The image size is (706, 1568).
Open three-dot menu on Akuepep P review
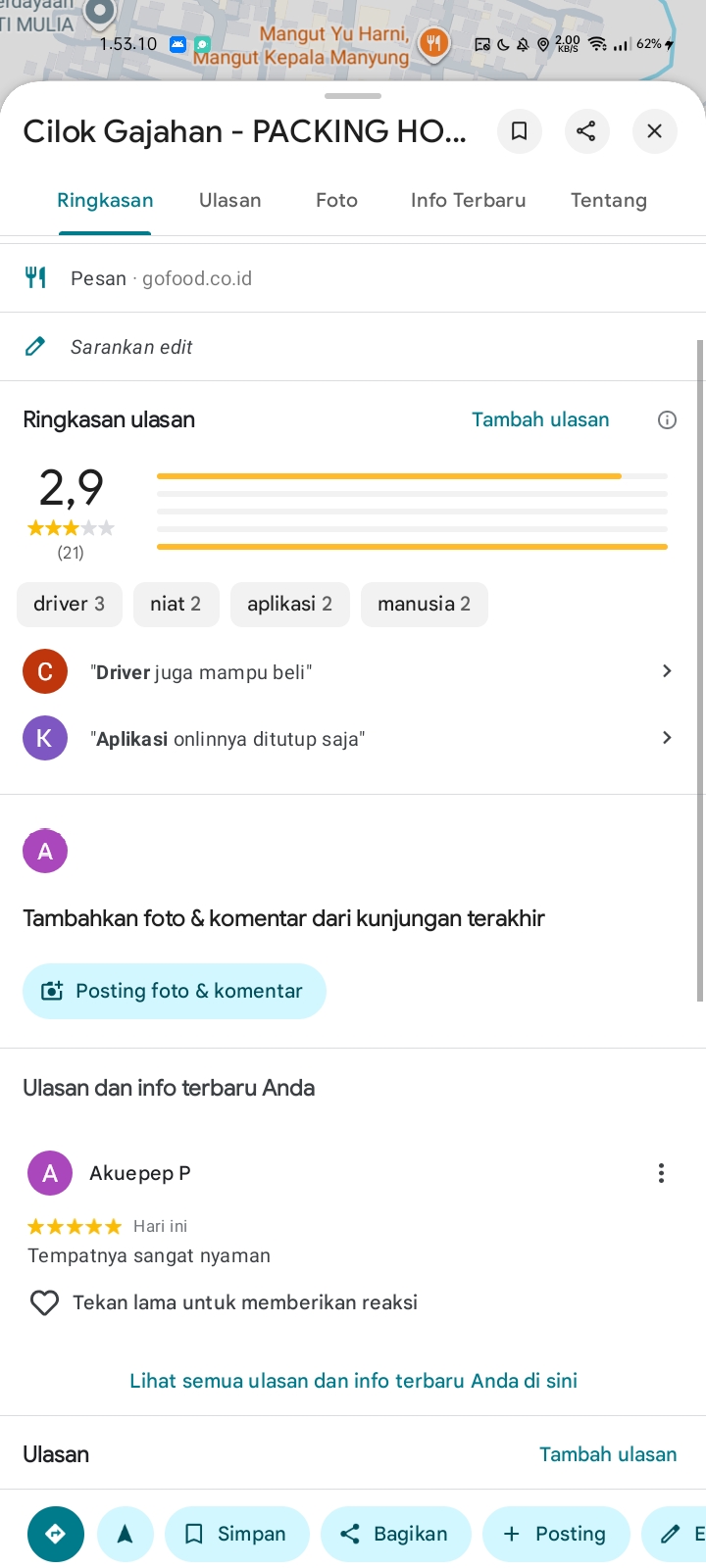[x=661, y=1173]
